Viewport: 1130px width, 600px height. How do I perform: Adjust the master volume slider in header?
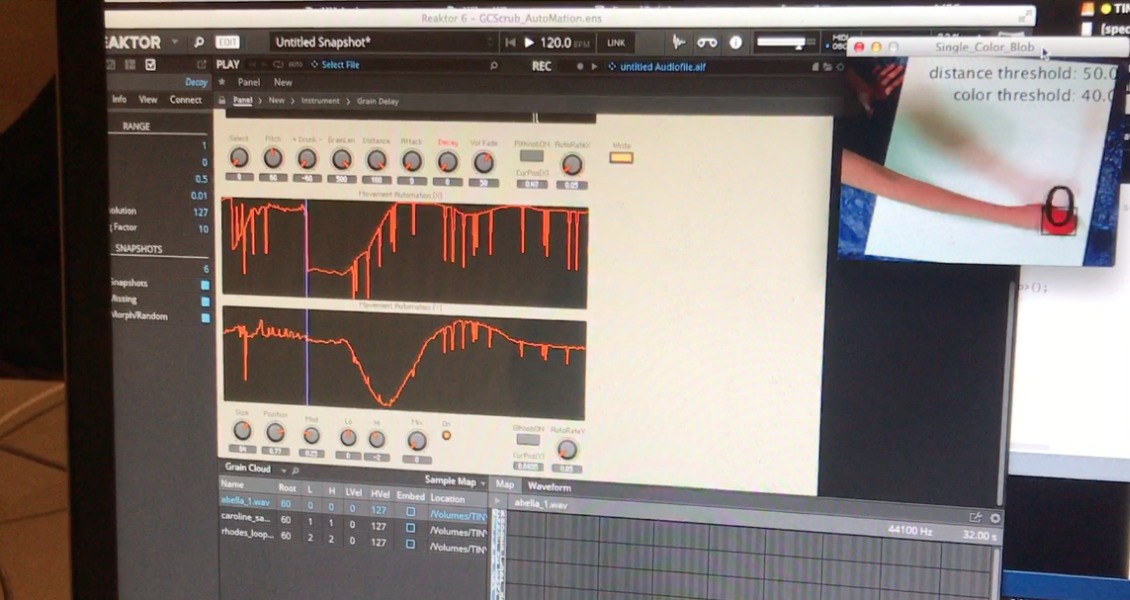786,43
